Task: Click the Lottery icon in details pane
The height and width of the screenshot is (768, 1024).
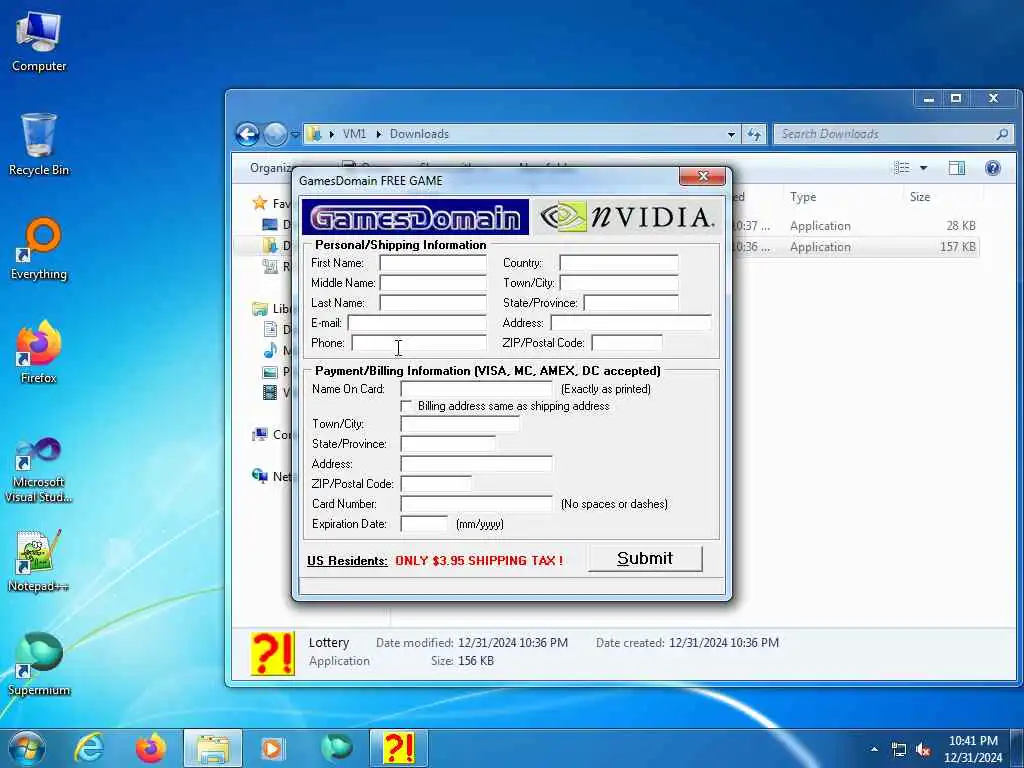Action: click(x=273, y=653)
